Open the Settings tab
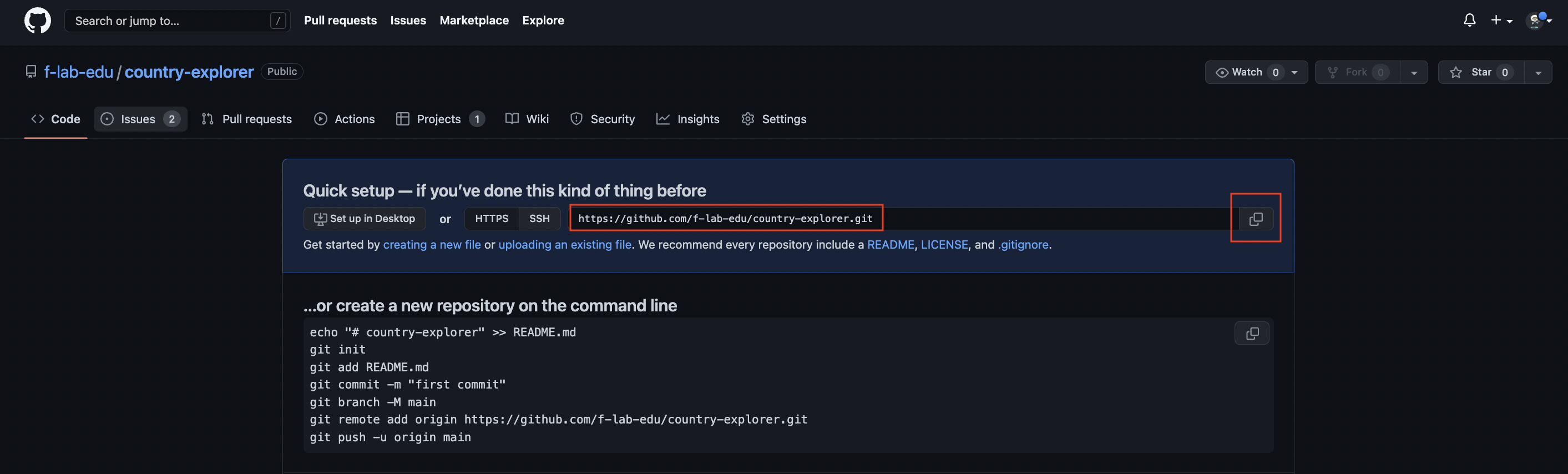This screenshot has width=1568, height=474. click(x=773, y=119)
